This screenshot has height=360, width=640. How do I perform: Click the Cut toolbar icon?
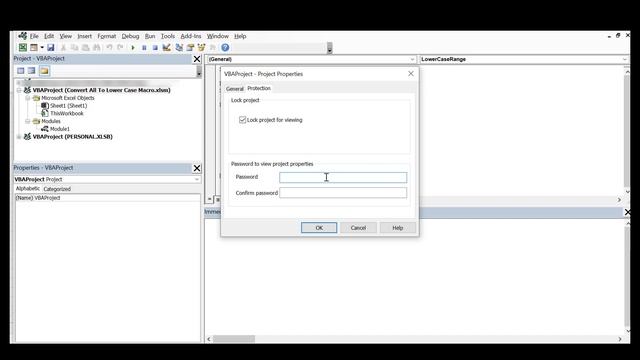pyautogui.click(x=63, y=48)
